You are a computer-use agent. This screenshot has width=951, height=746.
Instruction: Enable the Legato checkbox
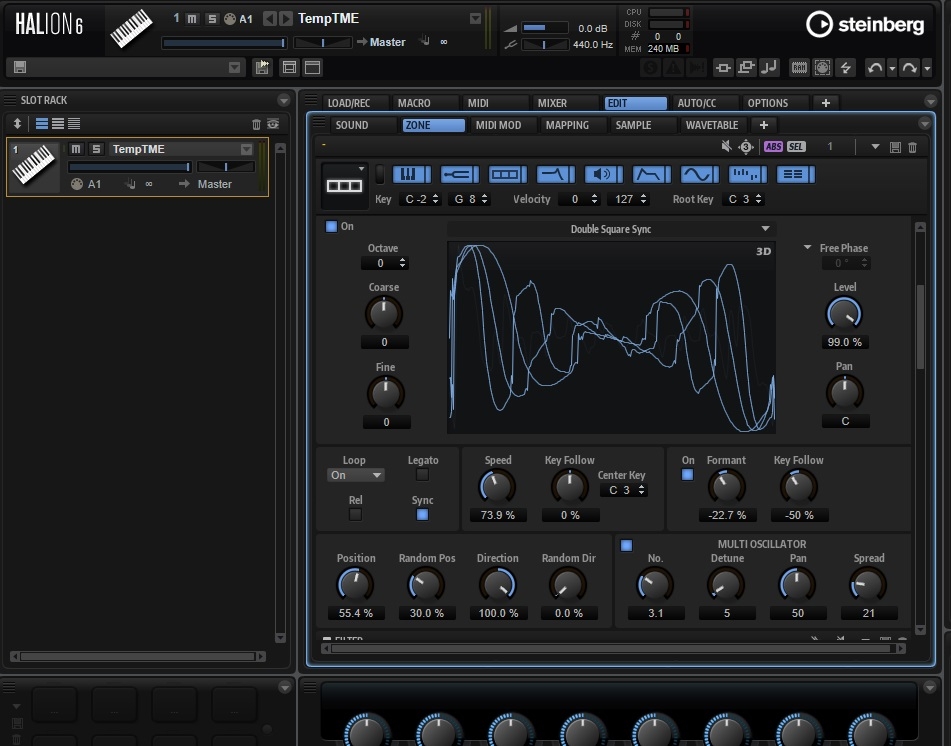point(422,475)
